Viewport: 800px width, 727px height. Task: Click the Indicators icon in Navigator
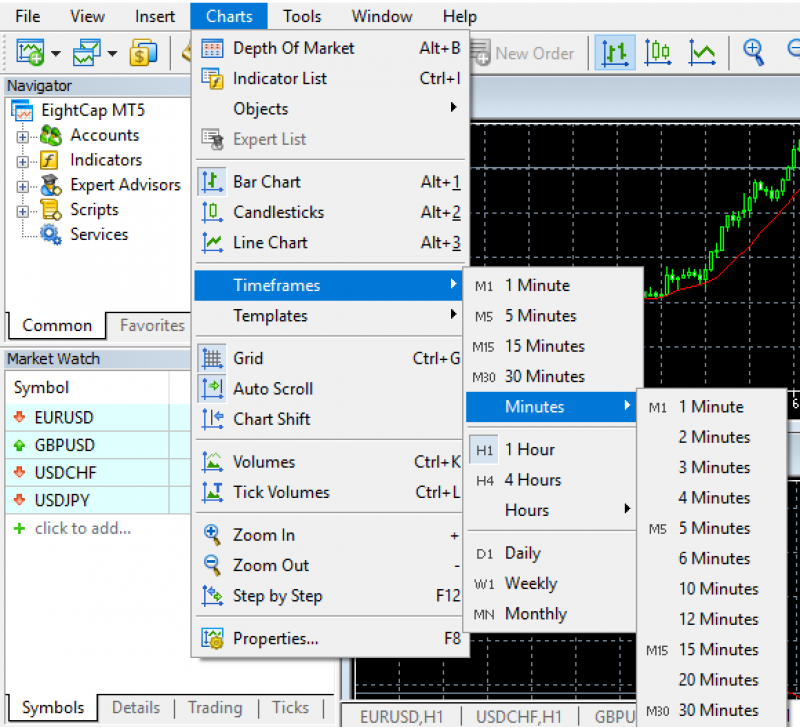click(x=49, y=160)
